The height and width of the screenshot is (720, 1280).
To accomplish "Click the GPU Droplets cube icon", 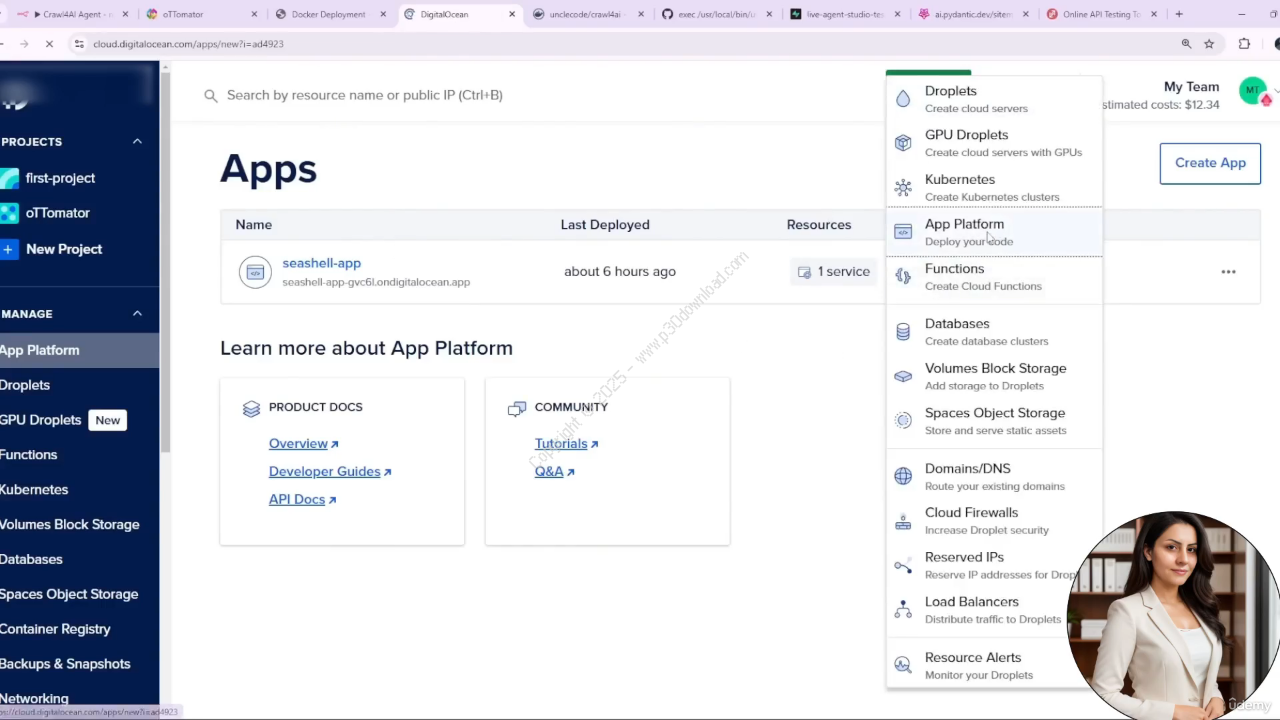I will coord(903,143).
